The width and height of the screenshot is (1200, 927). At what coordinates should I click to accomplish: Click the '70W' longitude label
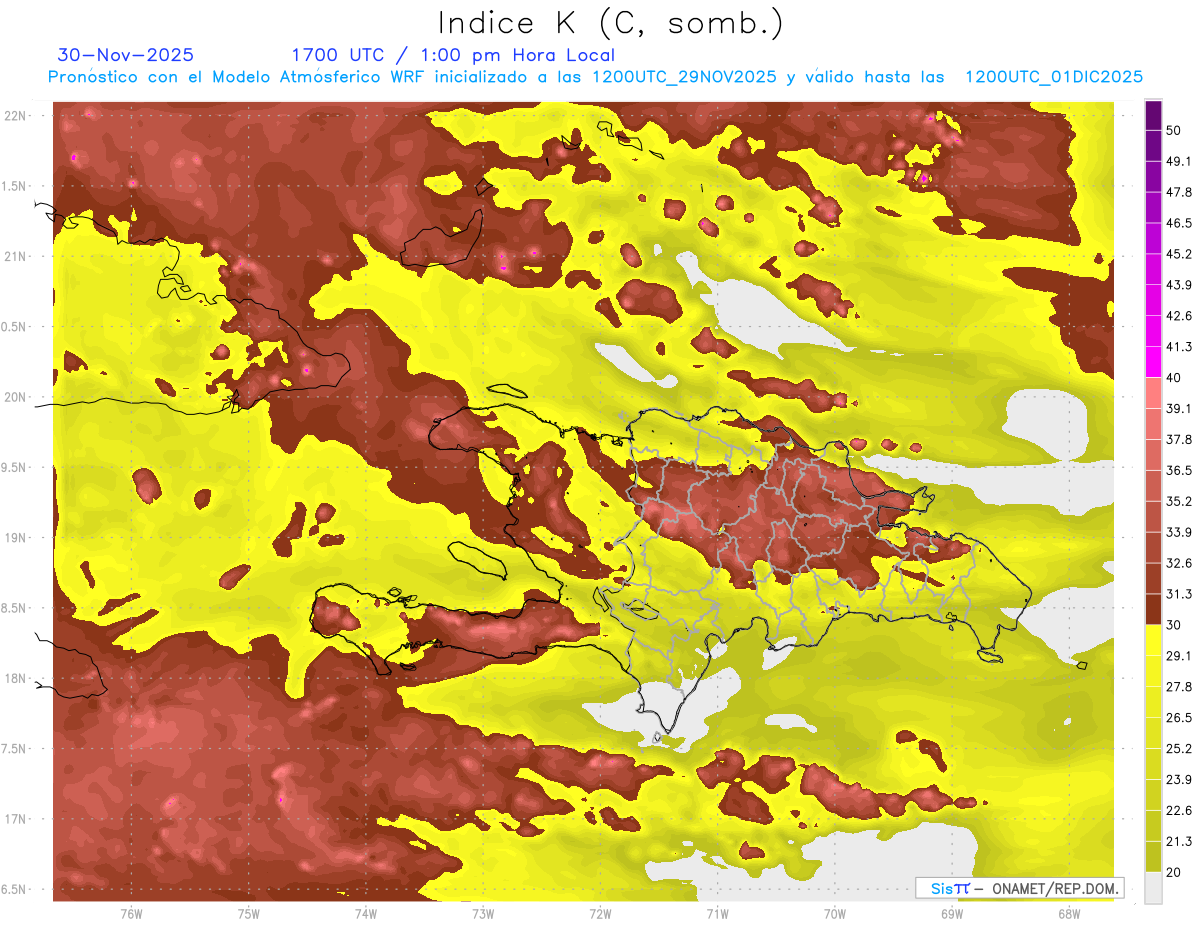pyautogui.click(x=834, y=913)
